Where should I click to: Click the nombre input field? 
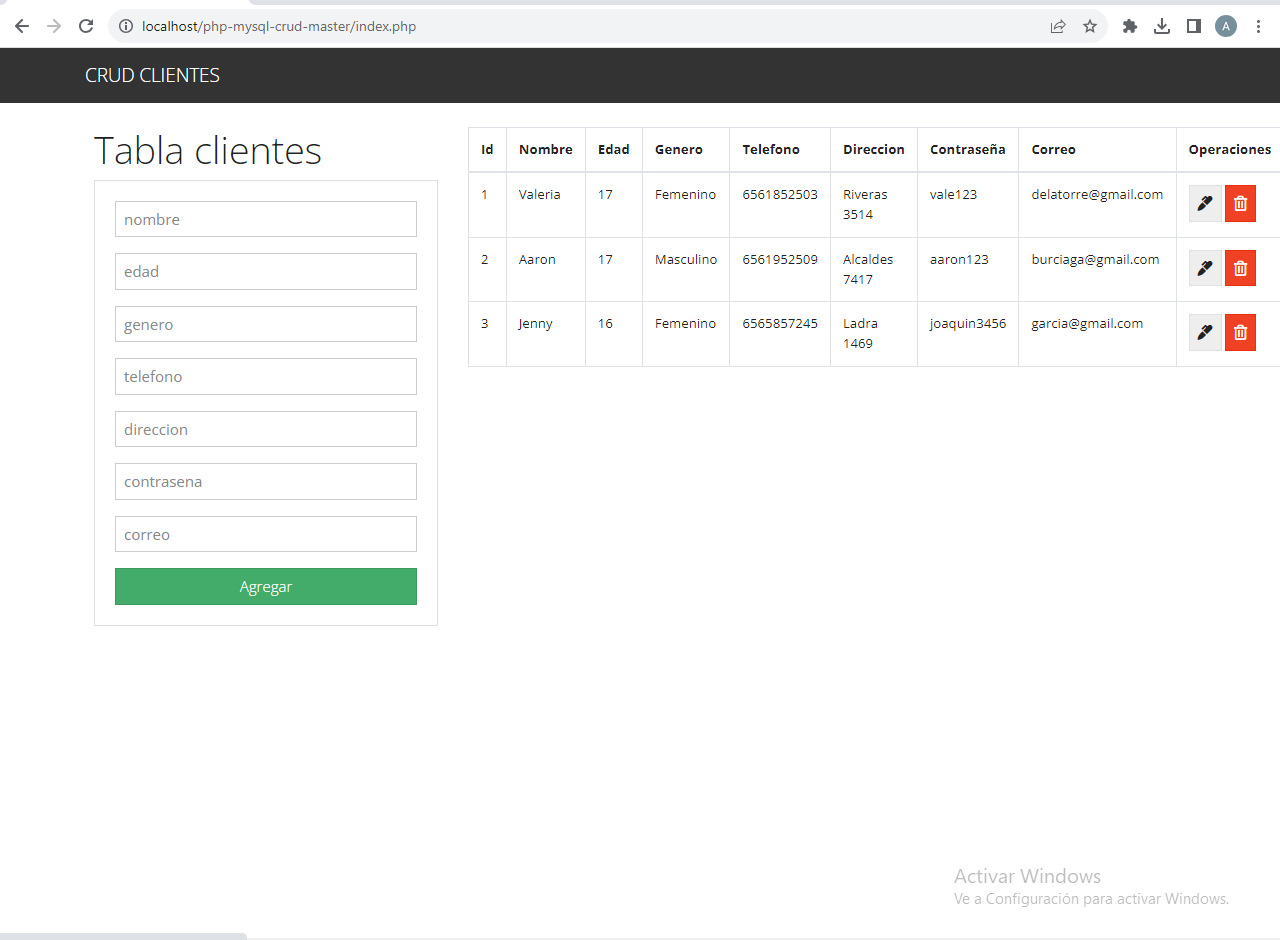pos(265,218)
